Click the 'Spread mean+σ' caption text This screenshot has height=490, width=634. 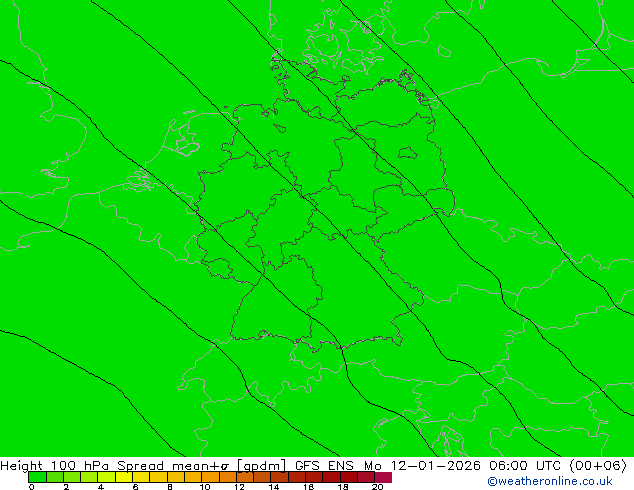[x=173, y=465]
